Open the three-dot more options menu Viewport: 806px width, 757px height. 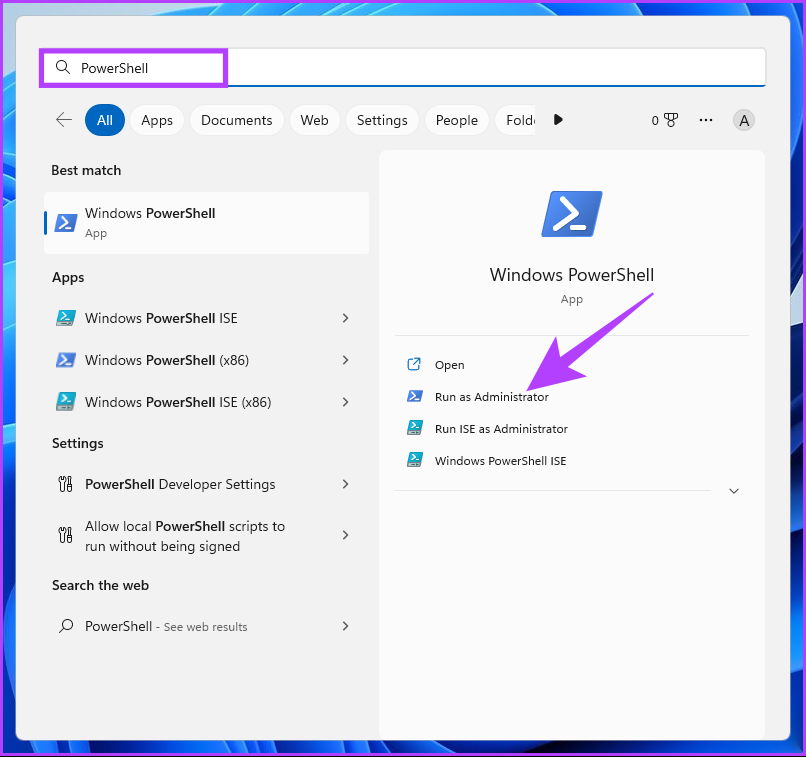706,120
